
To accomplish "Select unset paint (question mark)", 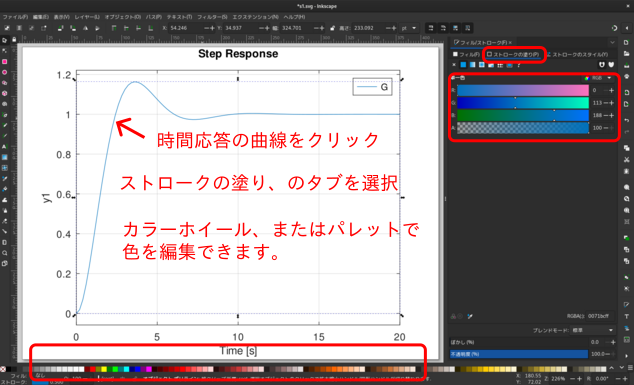I will (519, 65).
